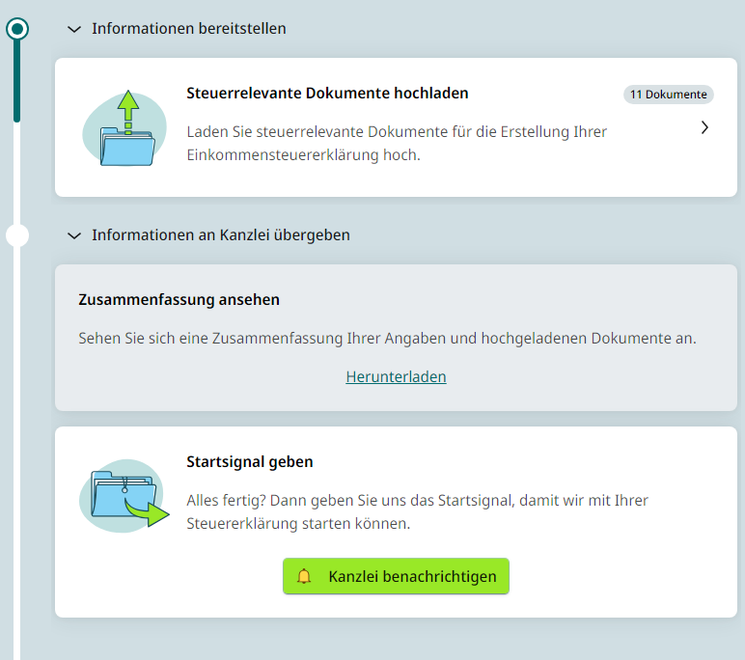This screenshot has width=745, height=660.
Task: Click the 'Herunterladen' link
Action: coord(396,377)
